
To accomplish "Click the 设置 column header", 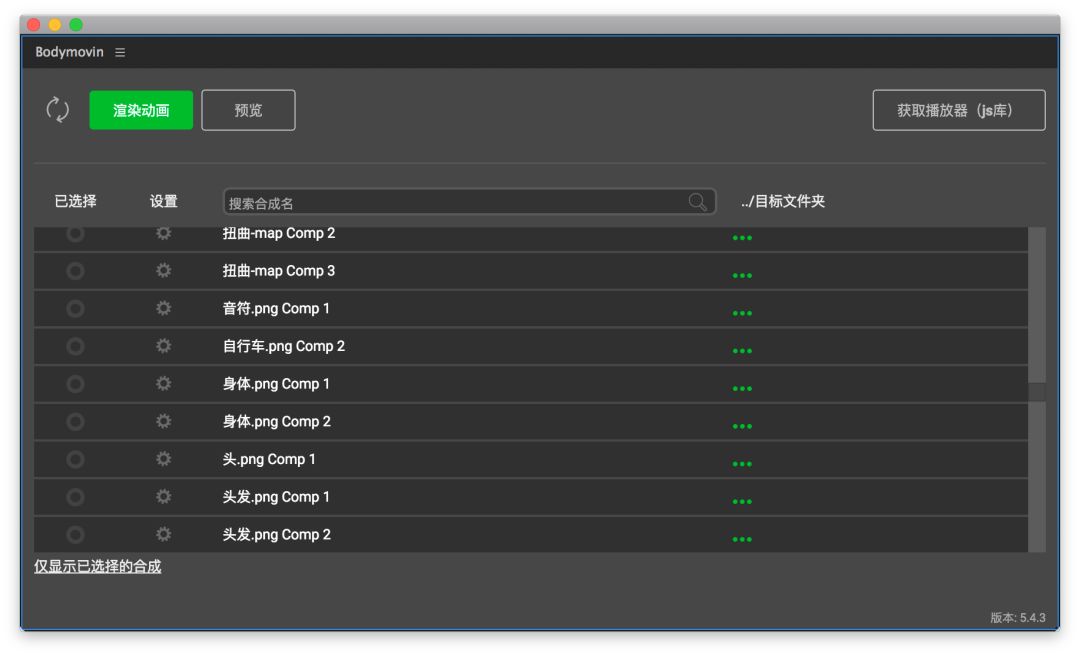I will pos(164,201).
